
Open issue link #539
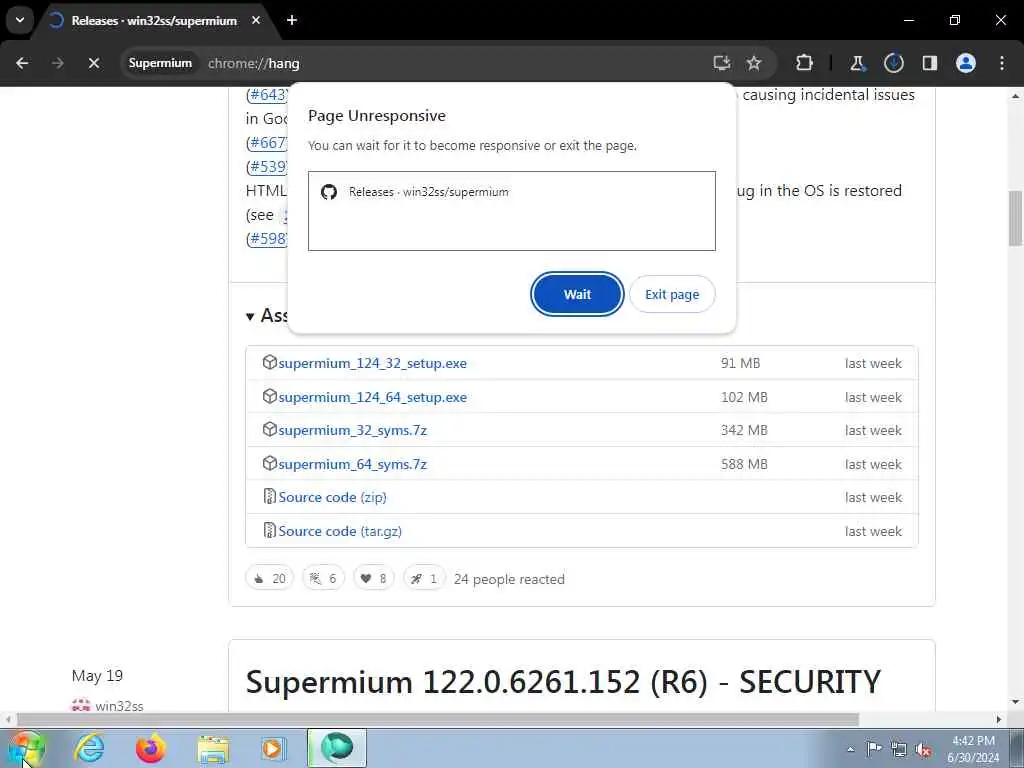point(266,167)
